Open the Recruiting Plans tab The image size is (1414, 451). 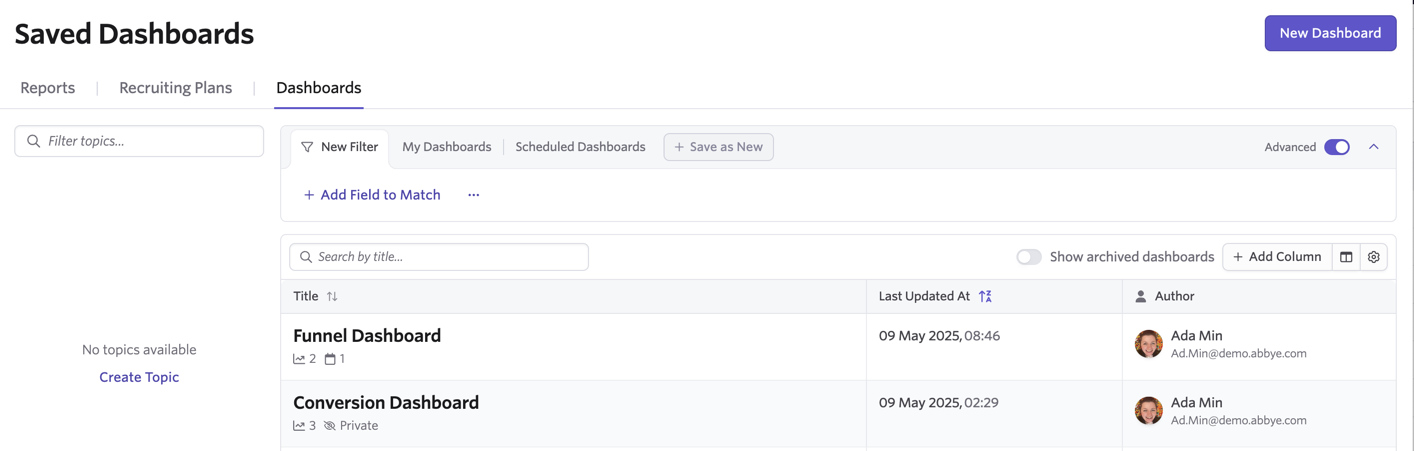(x=176, y=88)
